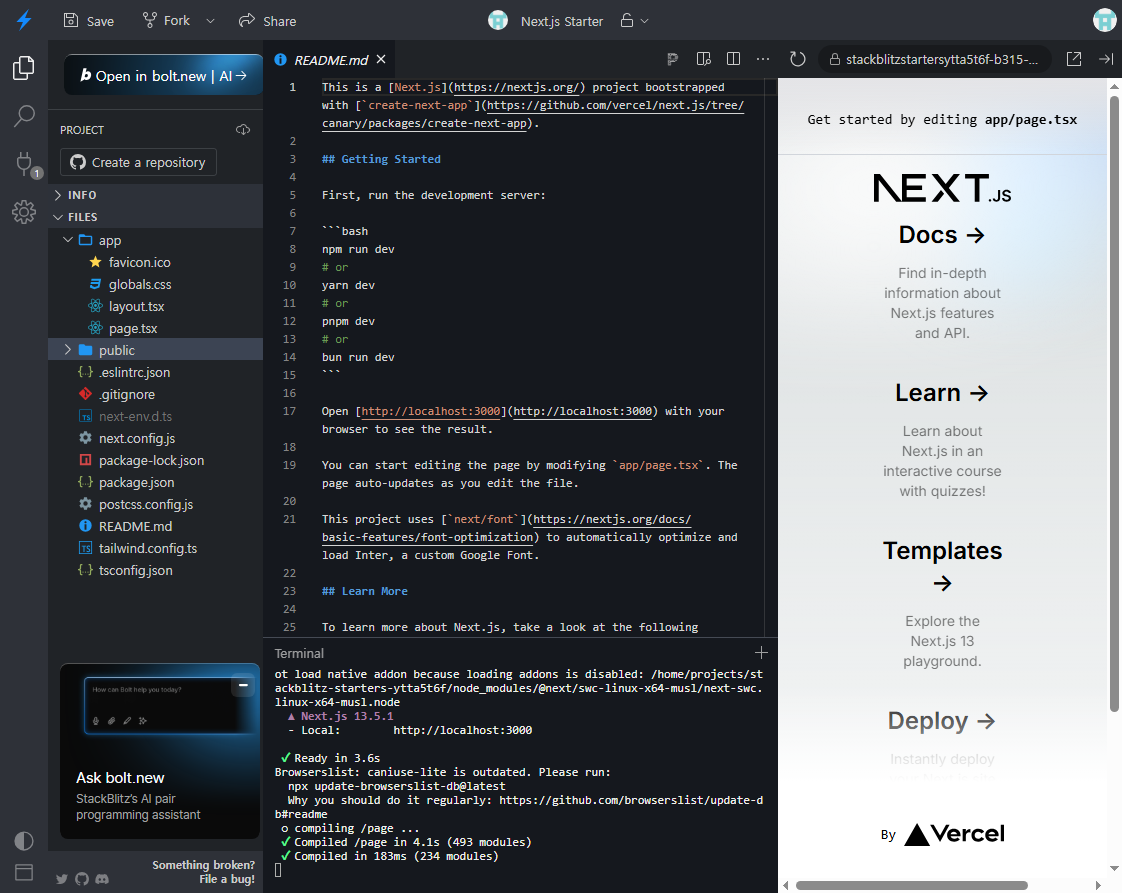Collapse the FILES section
This screenshot has width=1122, height=893.
tap(155, 217)
